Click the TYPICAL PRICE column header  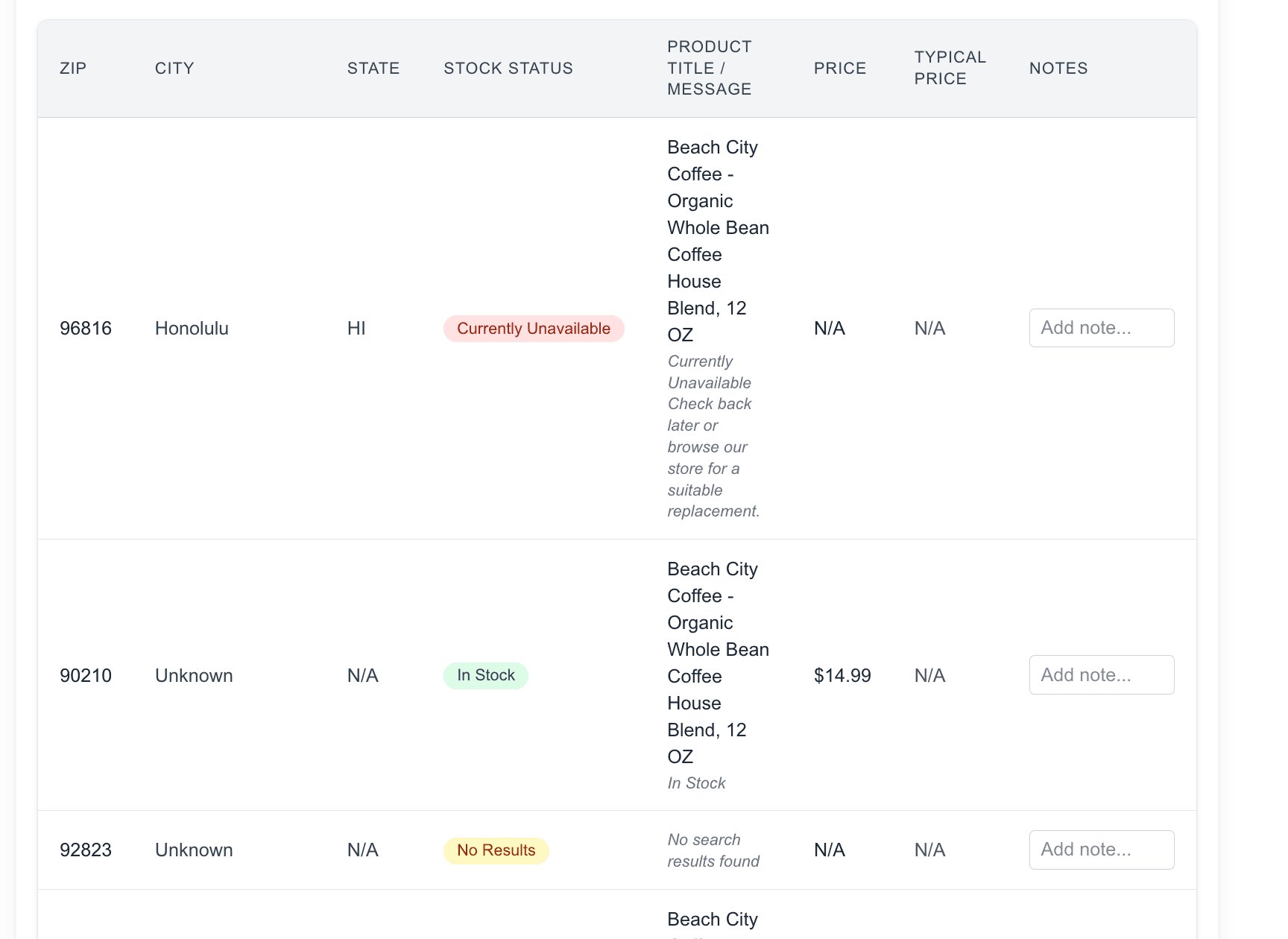pyautogui.click(x=950, y=68)
